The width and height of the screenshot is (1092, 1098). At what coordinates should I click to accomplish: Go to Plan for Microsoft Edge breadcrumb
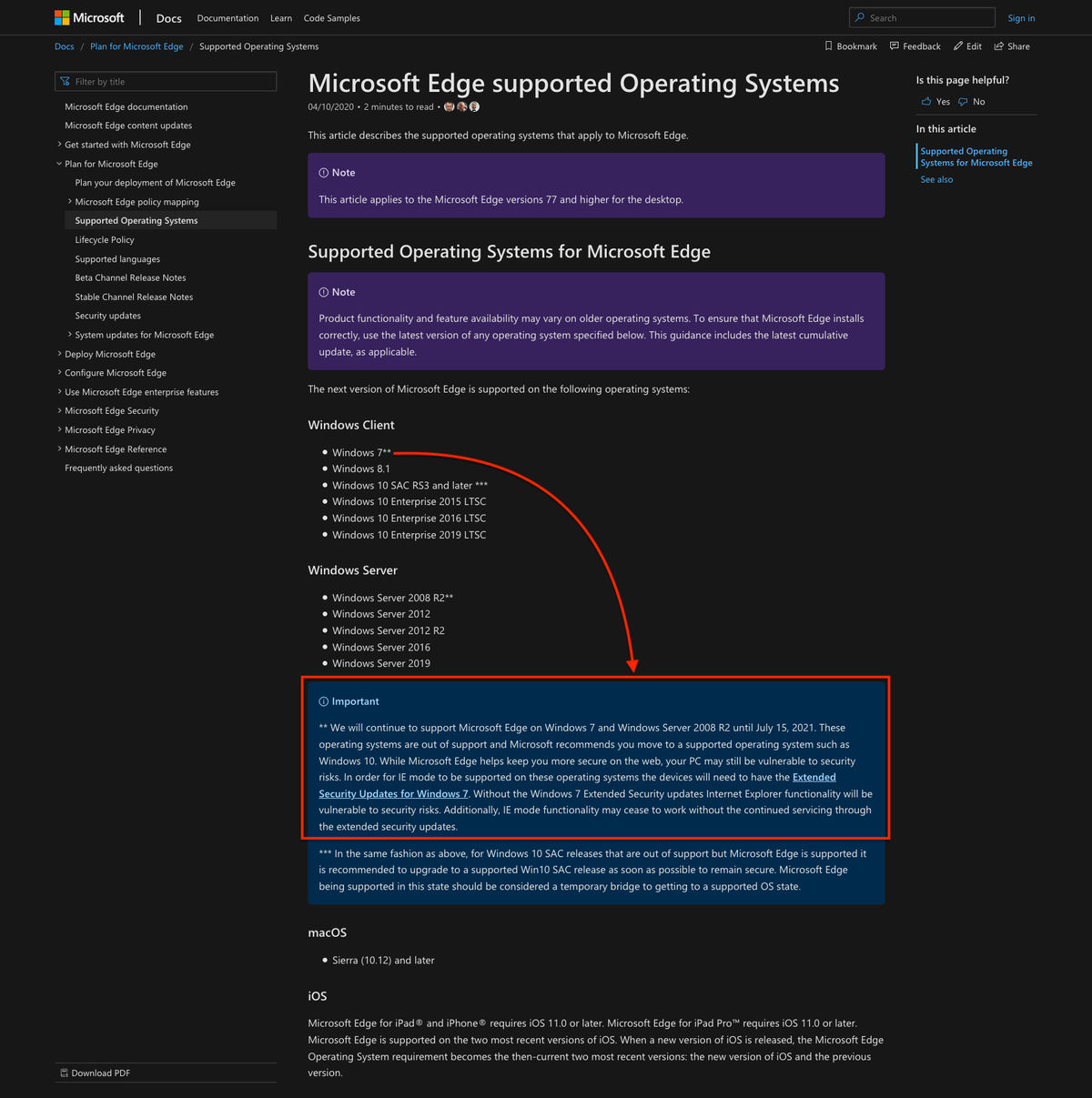click(x=136, y=46)
